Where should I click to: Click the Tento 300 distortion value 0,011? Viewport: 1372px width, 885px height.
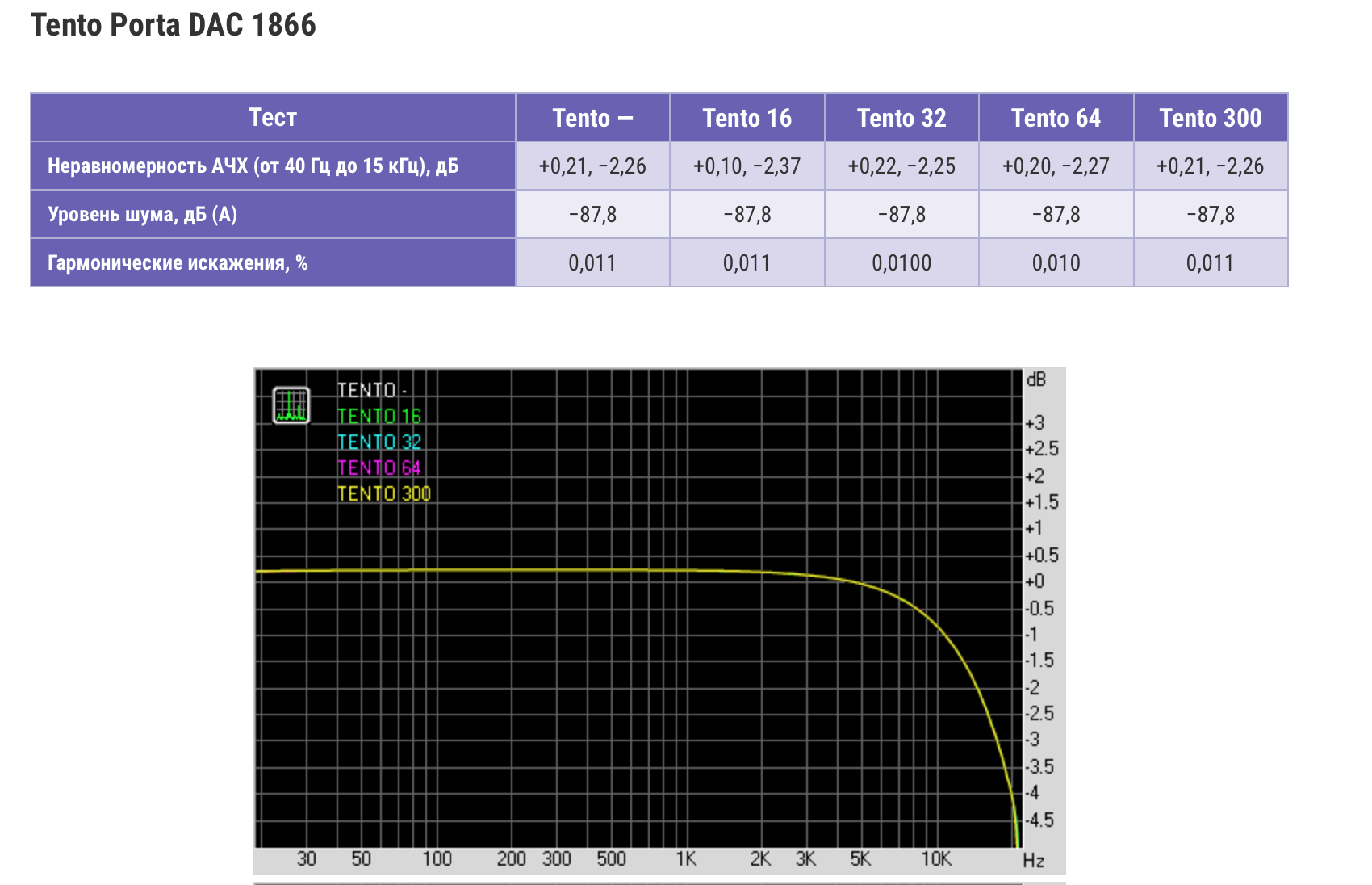pyautogui.click(x=1211, y=263)
